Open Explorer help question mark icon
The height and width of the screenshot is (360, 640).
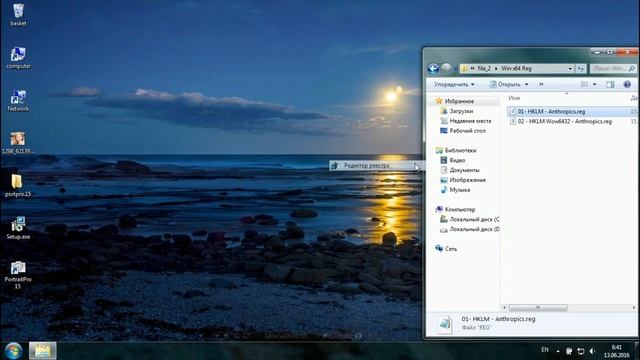(x=627, y=84)
